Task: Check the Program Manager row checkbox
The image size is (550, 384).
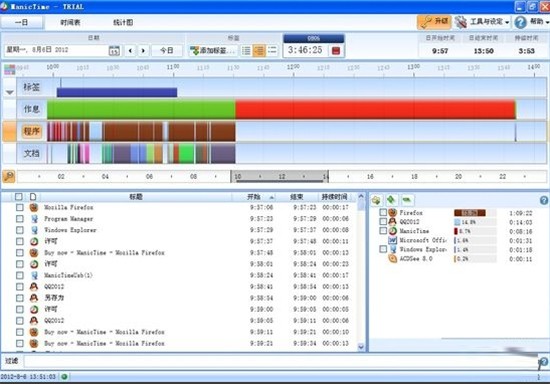Action: (20, 219)
